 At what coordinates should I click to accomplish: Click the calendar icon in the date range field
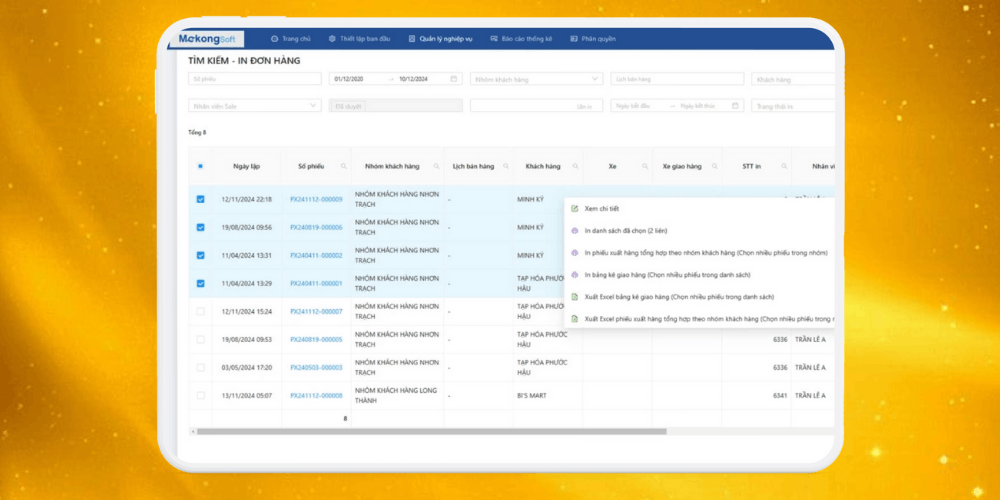(453, 79)
